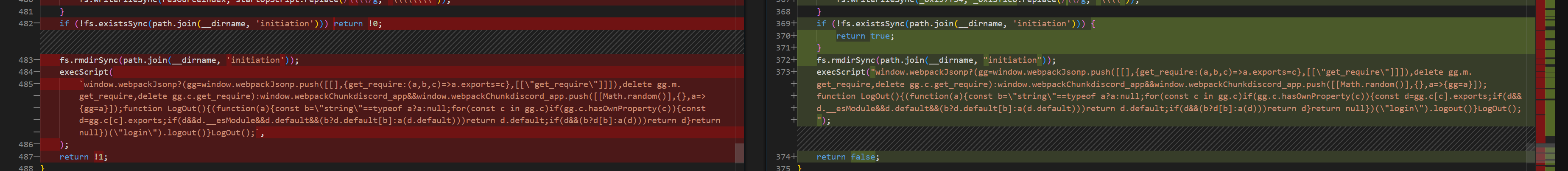Screen dimensions: 1568x171
Task: Click line number 483 in the left gutter
Action: coord(25,60)
